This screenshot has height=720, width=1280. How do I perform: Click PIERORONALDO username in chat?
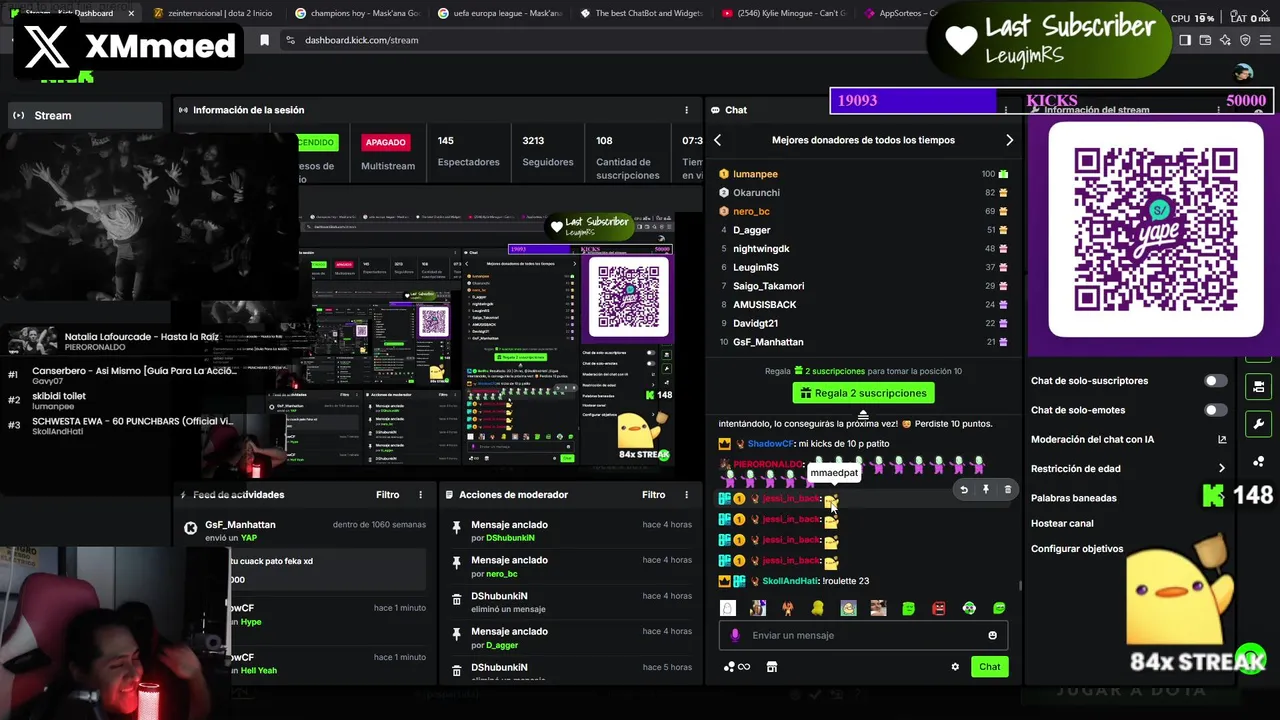[767, 465]
